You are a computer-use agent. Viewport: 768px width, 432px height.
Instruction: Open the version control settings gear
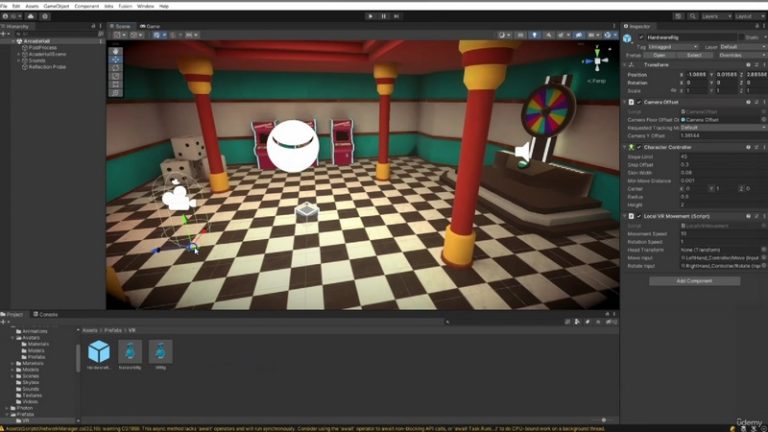tap(45, 16)
